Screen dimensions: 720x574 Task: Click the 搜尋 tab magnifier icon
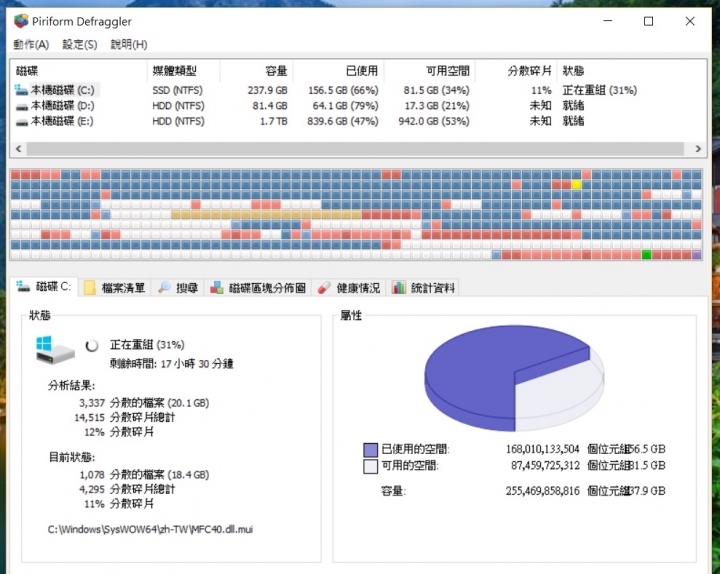pos(163,288)
